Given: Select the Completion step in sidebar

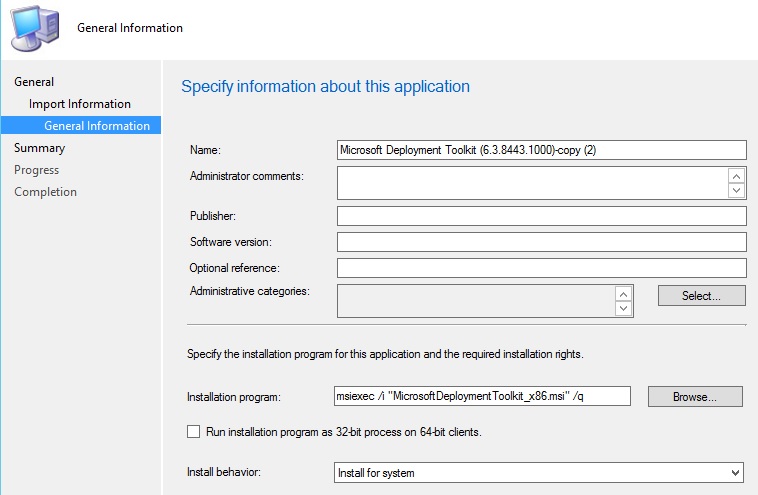Looking at the screenshot, I should coord(45,192).
